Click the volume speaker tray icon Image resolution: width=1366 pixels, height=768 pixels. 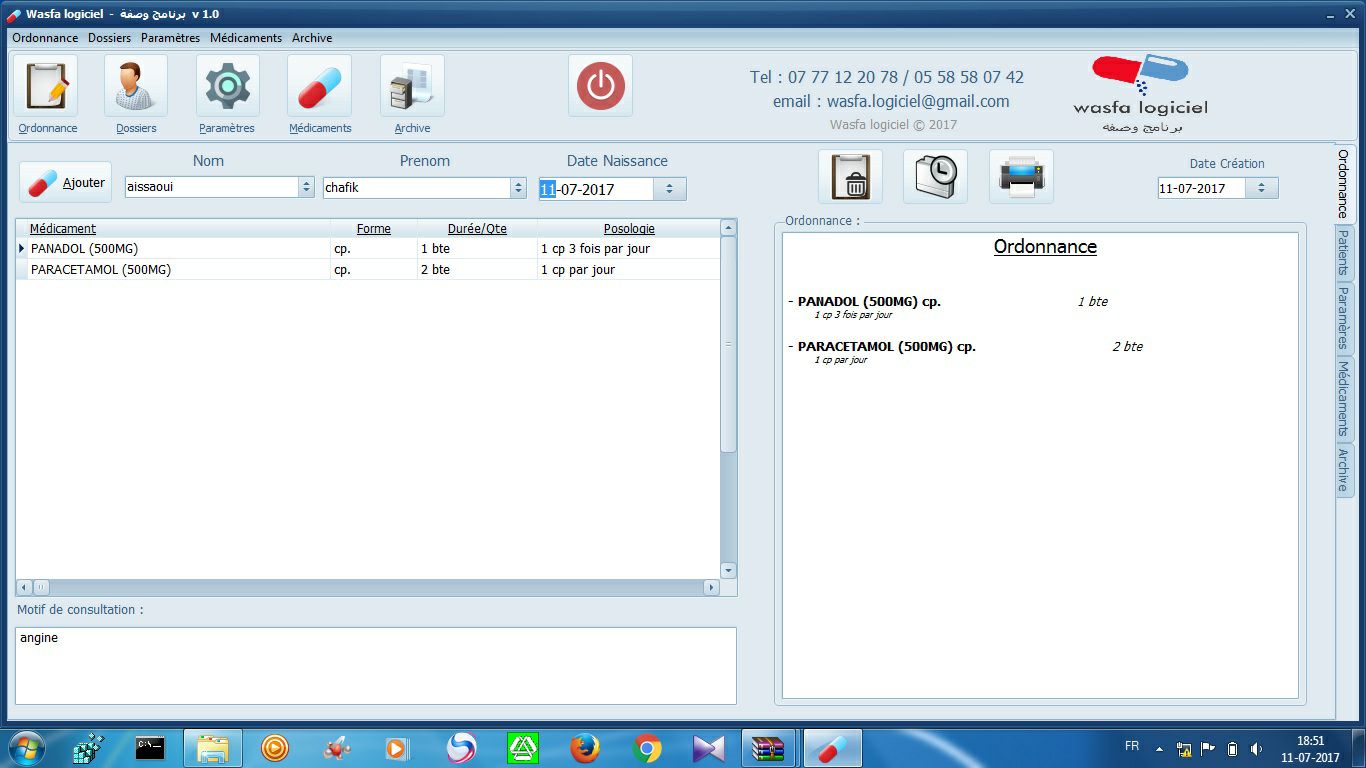coord(1256,748)
